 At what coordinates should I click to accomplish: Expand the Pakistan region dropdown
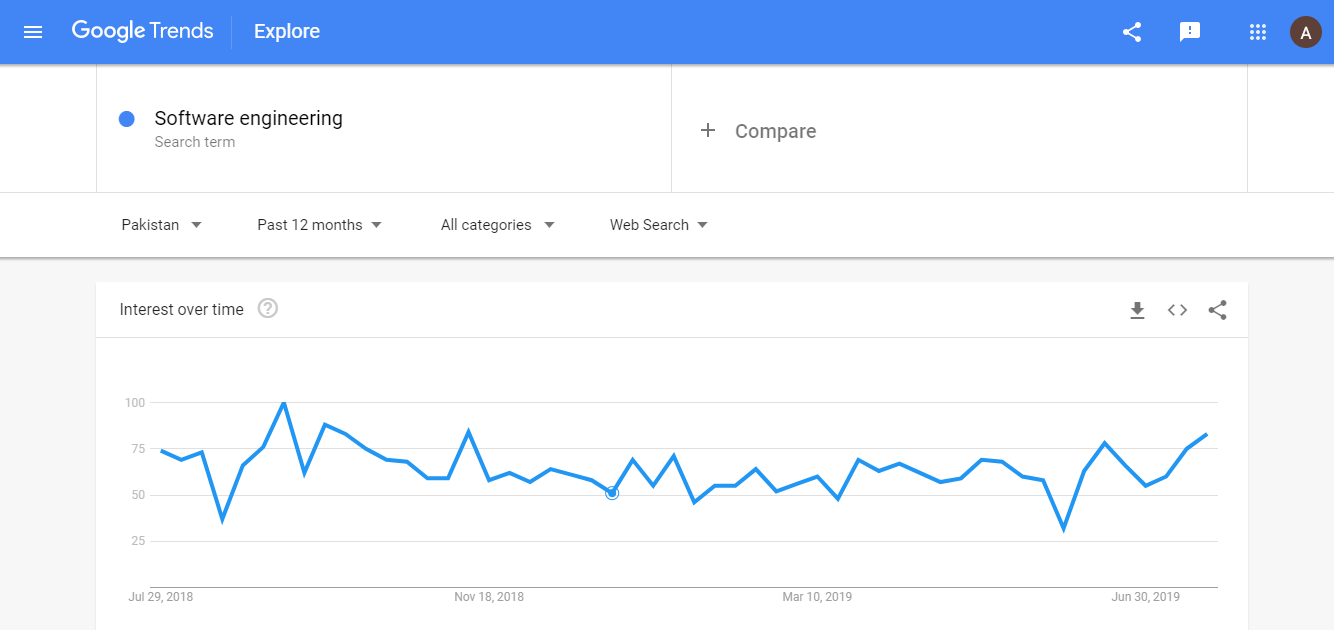(x=162, y=225)
